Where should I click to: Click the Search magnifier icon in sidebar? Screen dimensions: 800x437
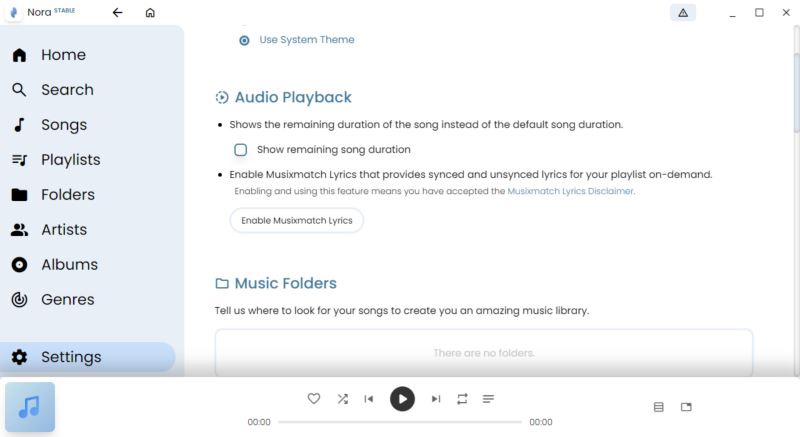click(x=19, y=90)
